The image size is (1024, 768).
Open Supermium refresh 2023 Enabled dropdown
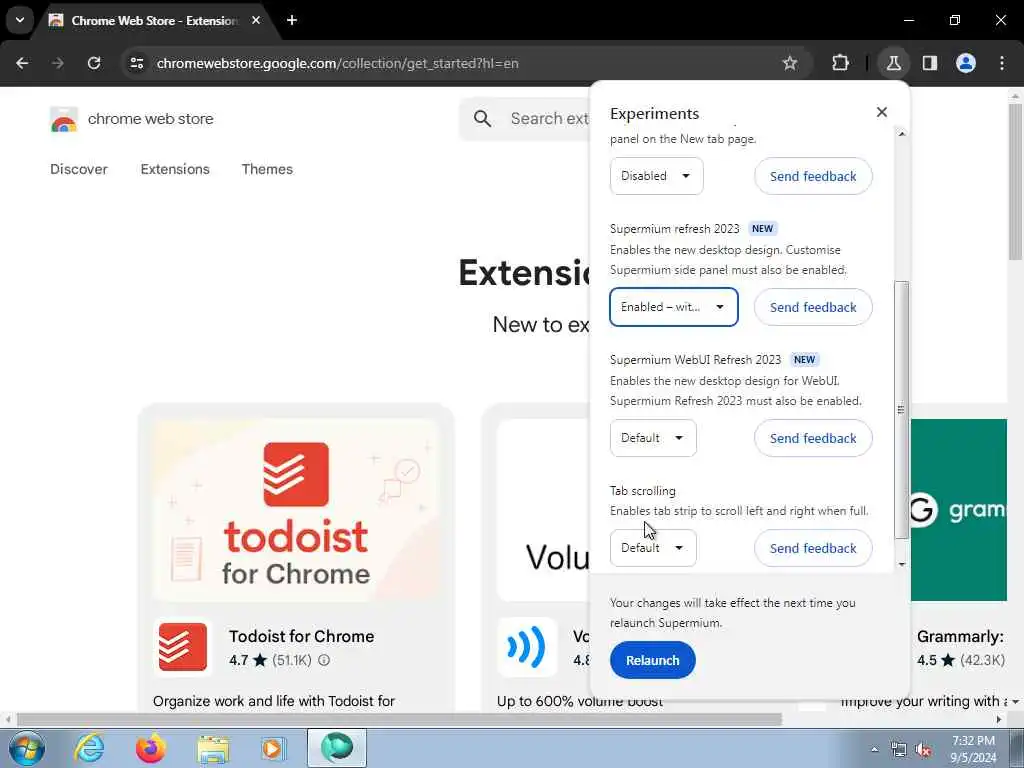click(673, 307)
